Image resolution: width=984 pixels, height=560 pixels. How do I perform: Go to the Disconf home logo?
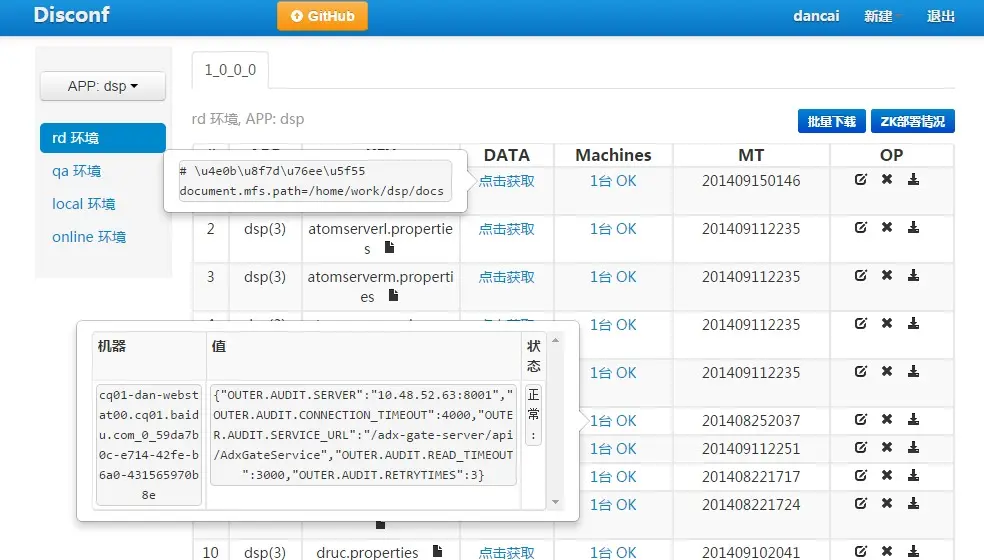coord(72,15)
